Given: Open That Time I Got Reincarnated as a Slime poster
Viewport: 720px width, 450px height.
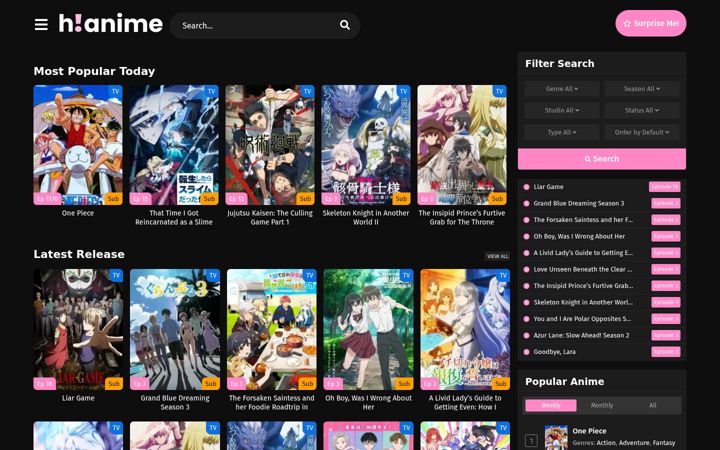Looking at the screenshot, I should coord(174,145).
